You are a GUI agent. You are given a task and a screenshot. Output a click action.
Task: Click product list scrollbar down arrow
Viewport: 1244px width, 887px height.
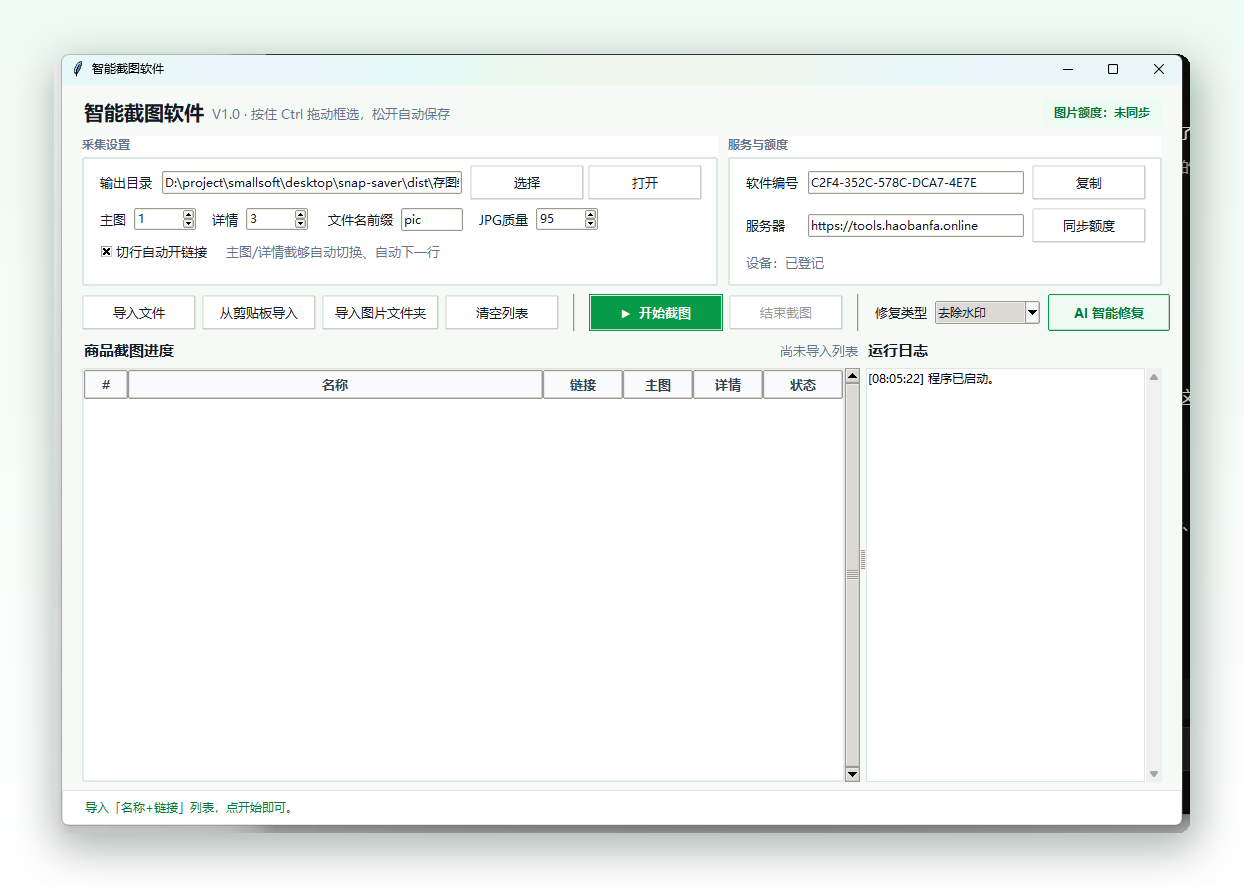tap(853, 774)
